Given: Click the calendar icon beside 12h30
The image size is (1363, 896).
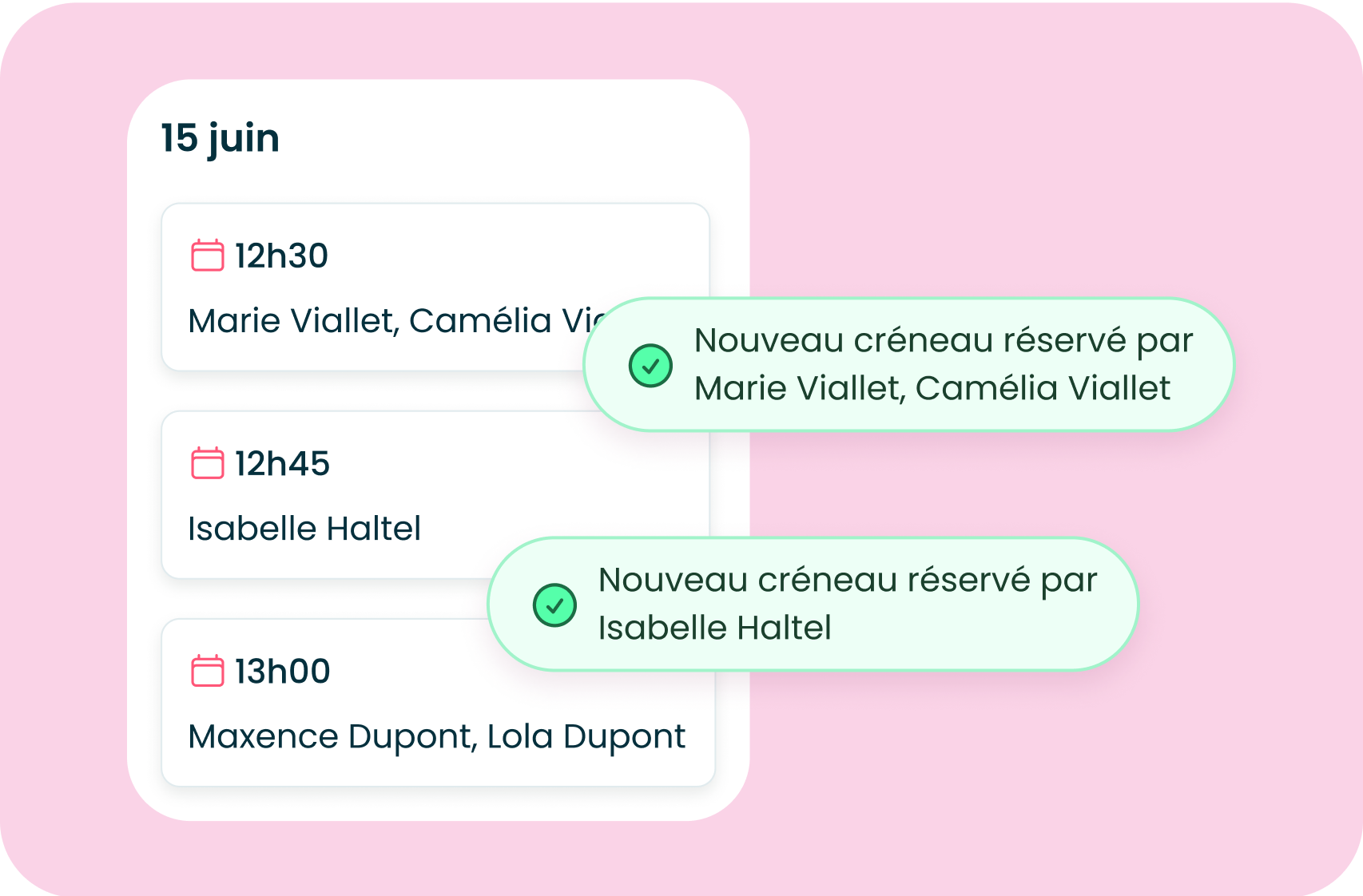Looking at the screenshot, I should click(207, 256).
